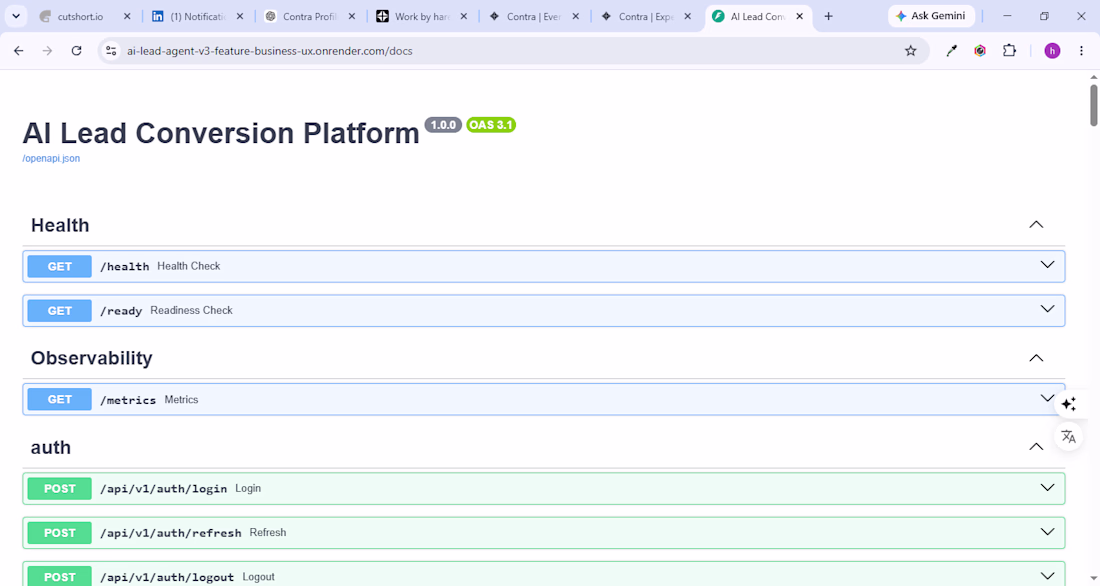1100x586 pixels.
Task: Switch to the Contra Profile tab
Action: point(309,16)
